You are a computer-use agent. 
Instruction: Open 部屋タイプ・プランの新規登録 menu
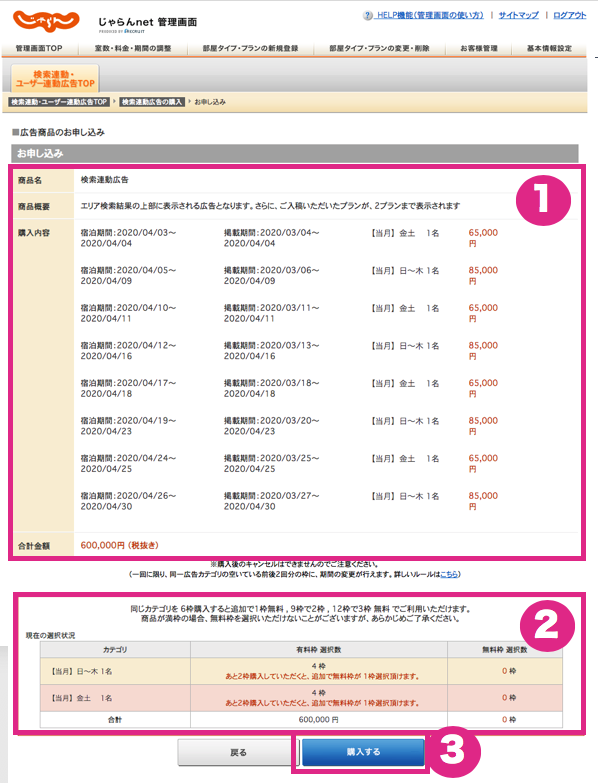pos(250,48)
